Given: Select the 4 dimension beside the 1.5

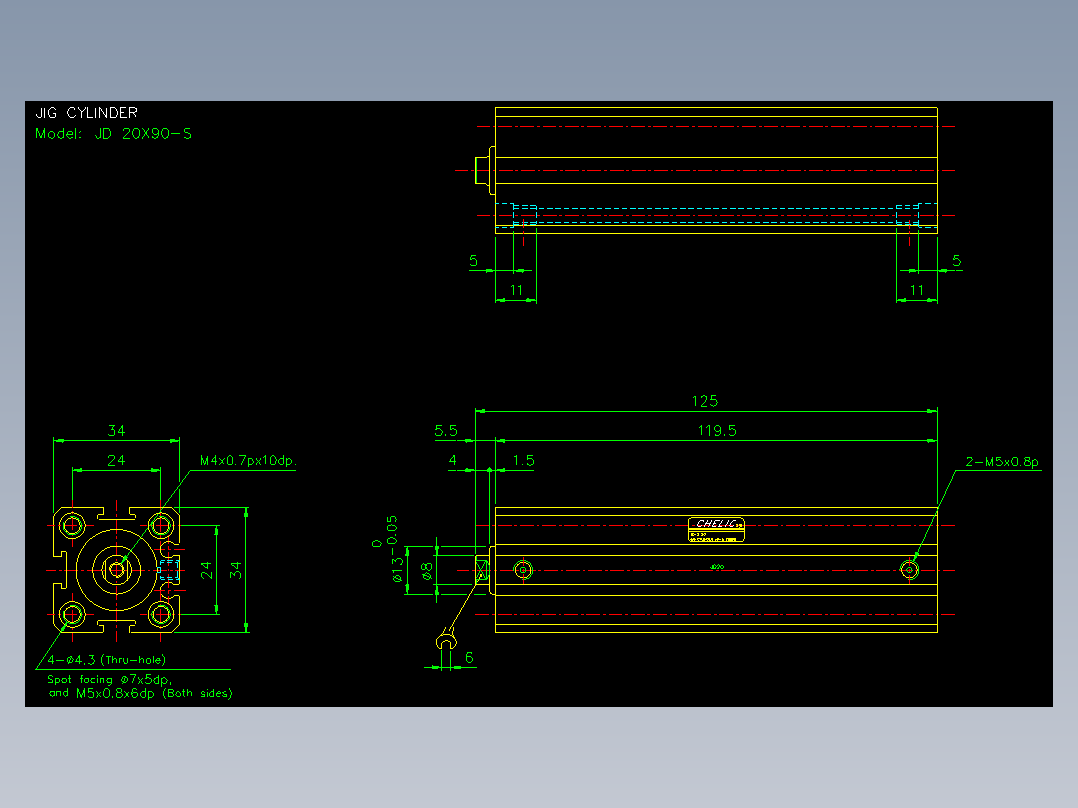Looking at the screenshot, I should (452, 461).
